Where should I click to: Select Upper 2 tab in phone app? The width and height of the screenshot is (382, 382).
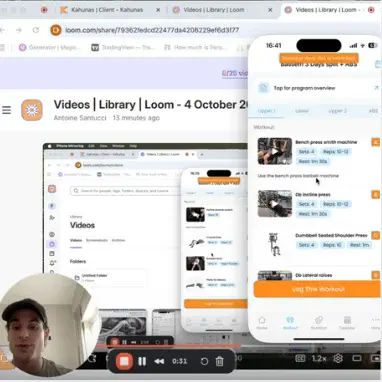337,111
